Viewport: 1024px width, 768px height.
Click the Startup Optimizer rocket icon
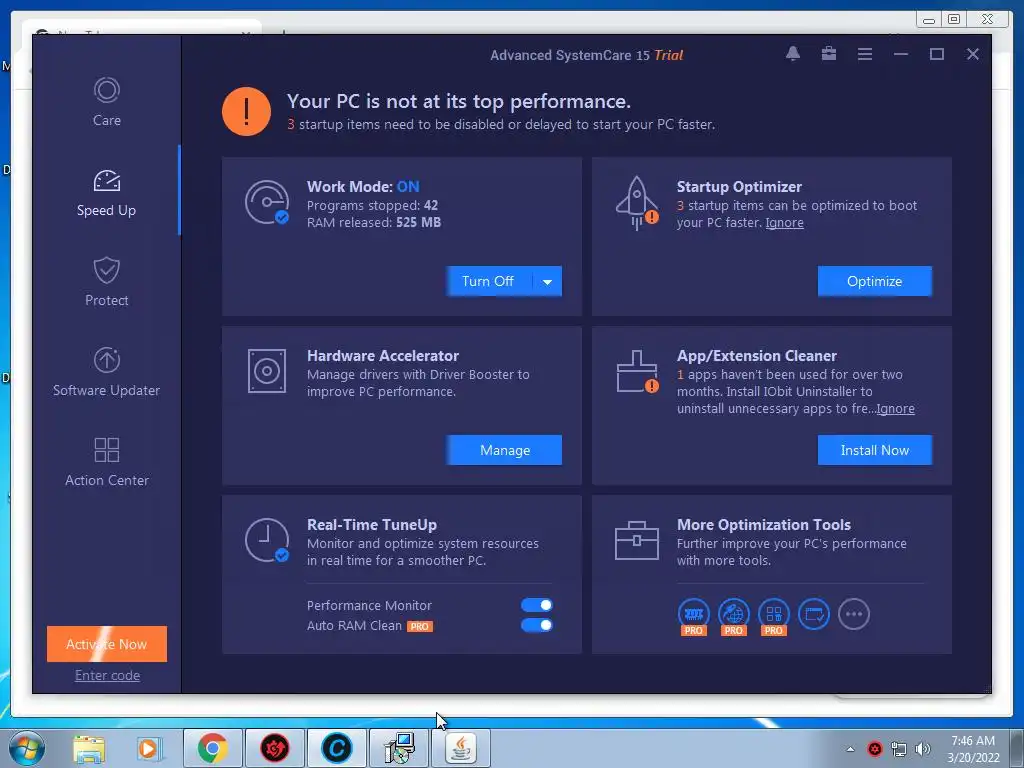click(x=637, y=203)
